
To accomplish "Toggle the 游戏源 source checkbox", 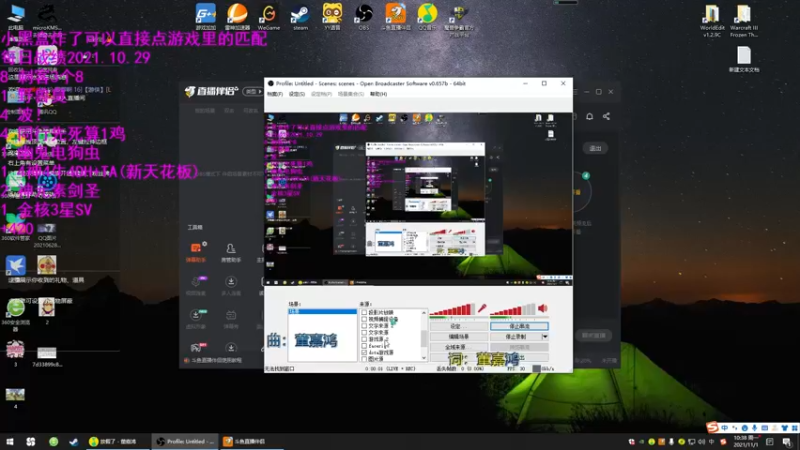I will (x=364, y=339).
